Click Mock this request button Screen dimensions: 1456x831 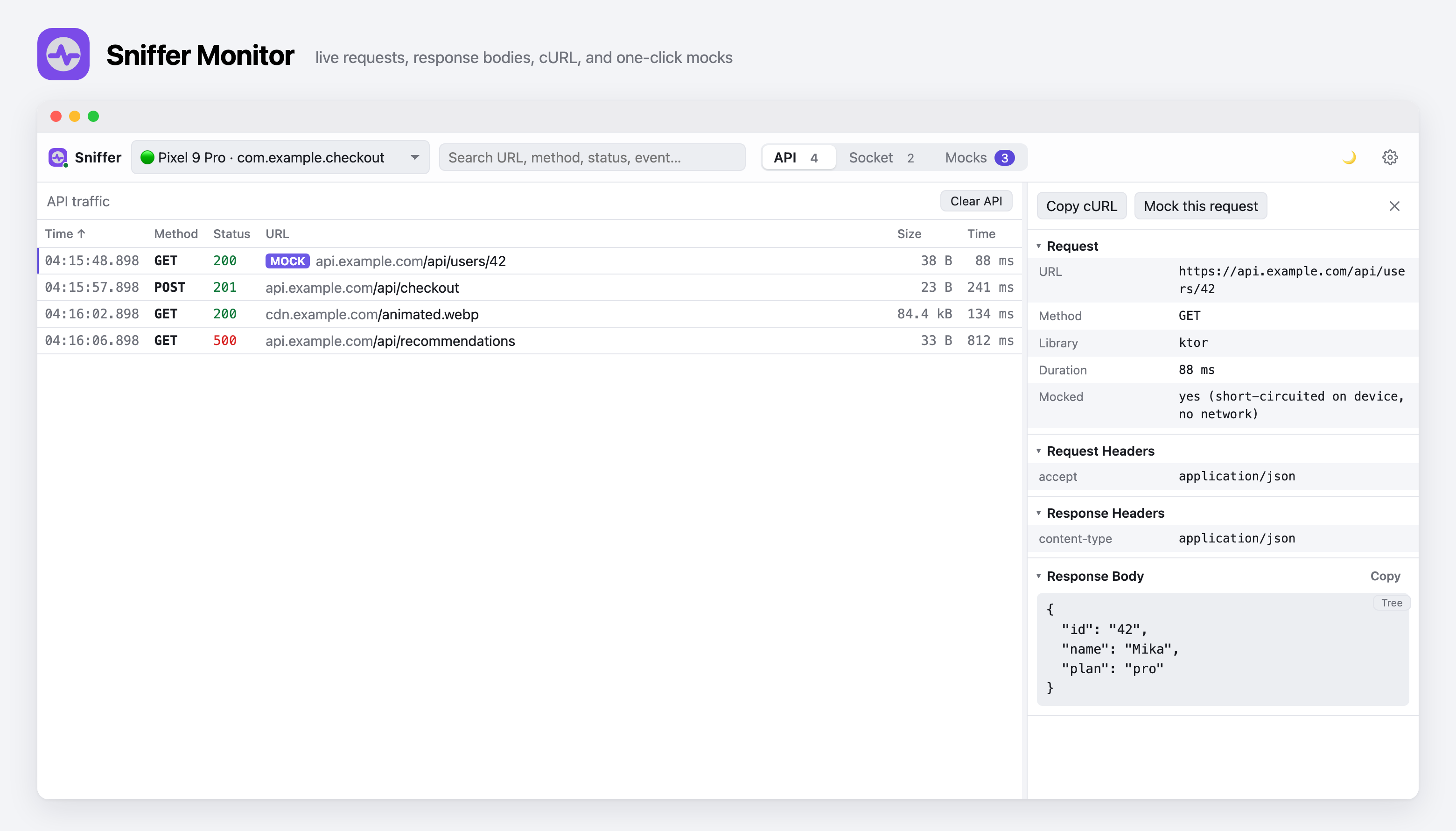click(1200, 206)
